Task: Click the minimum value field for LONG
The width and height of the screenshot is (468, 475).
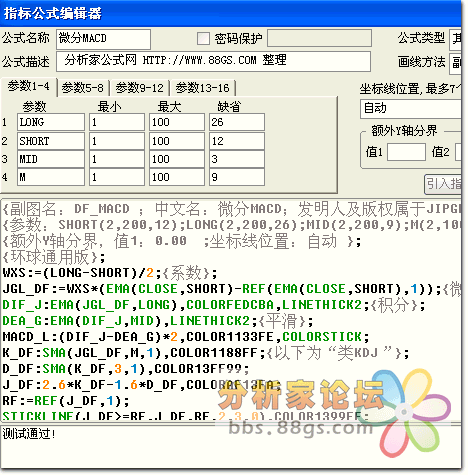Action: coord(117,122)
